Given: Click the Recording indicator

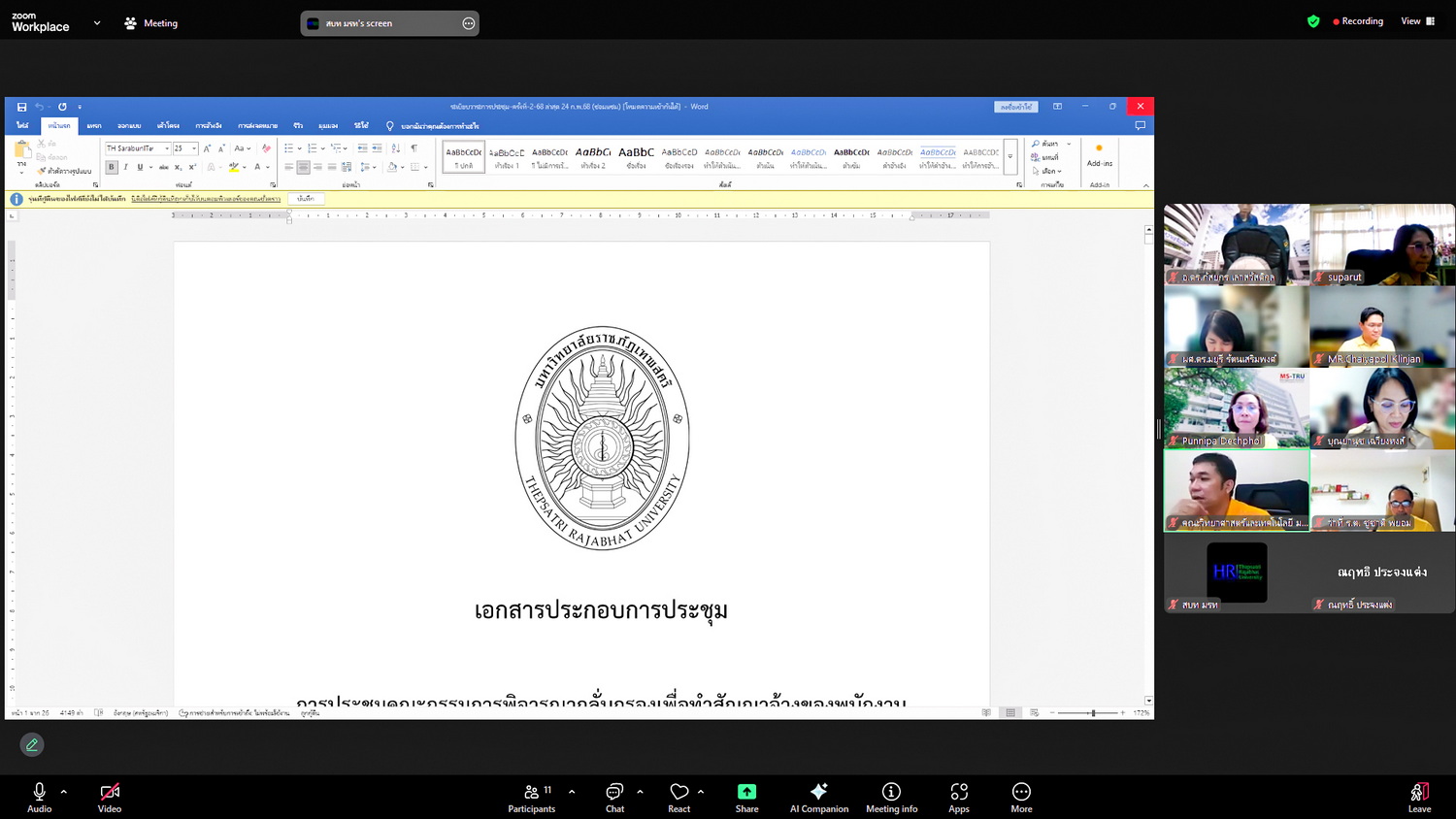Looking at the screenshot, I should (1358, 21).
